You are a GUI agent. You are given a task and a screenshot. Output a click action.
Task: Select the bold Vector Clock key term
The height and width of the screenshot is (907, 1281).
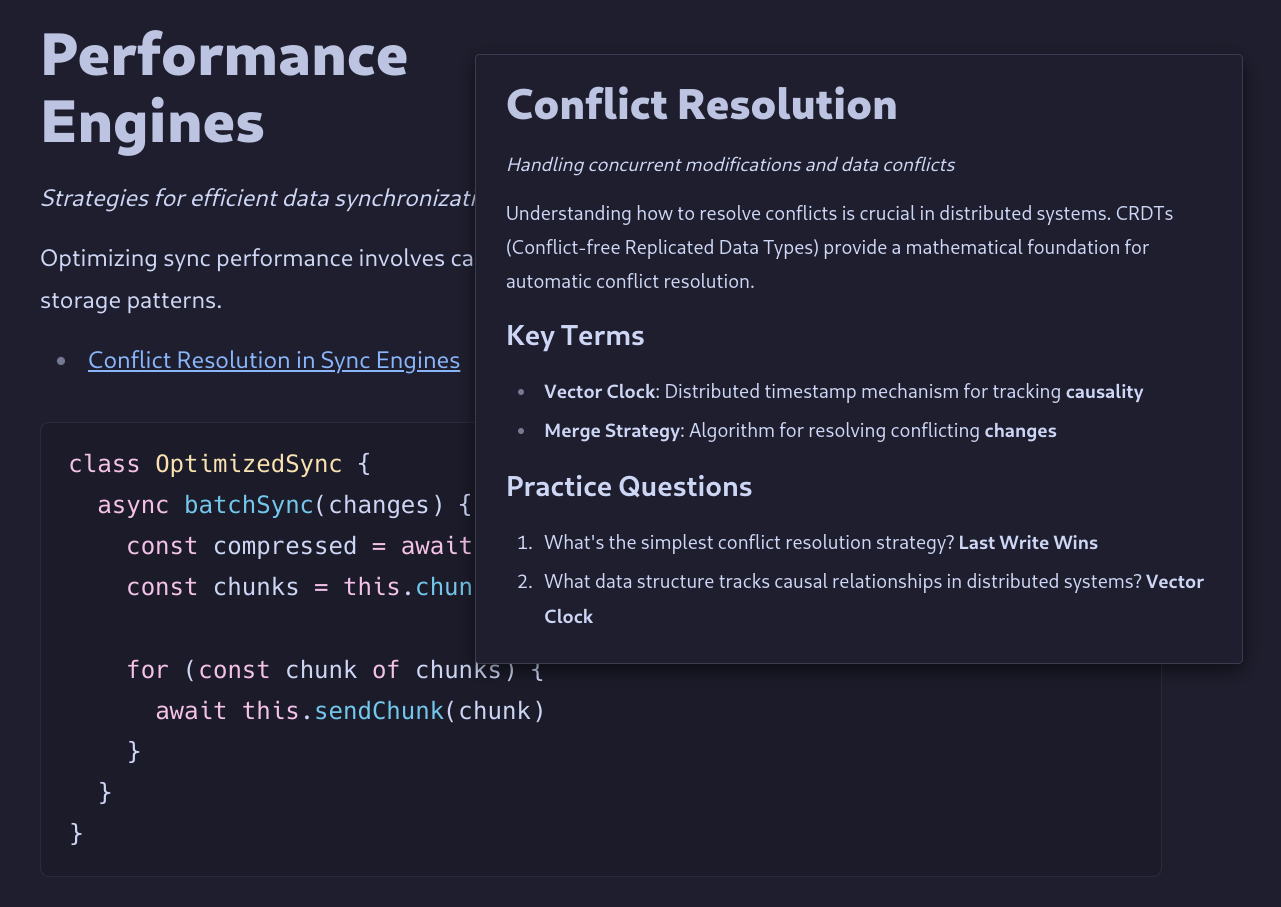point(599,392)
